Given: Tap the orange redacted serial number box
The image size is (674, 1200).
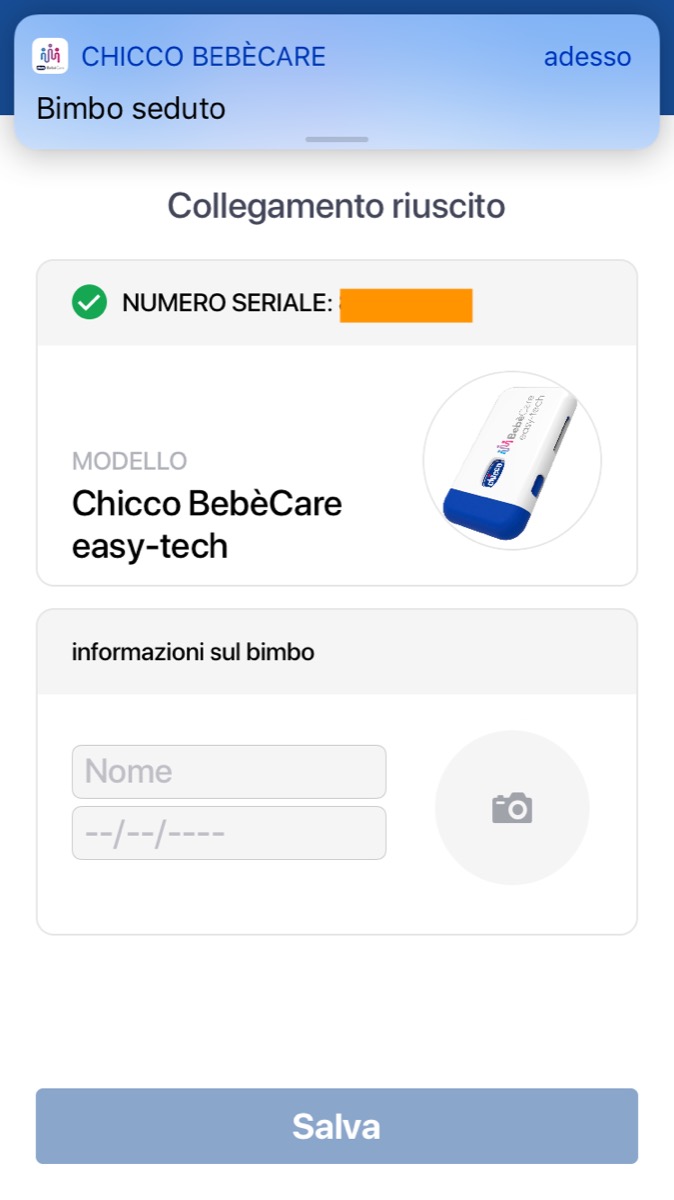Looking at the screenshot, I should point(406,305).
